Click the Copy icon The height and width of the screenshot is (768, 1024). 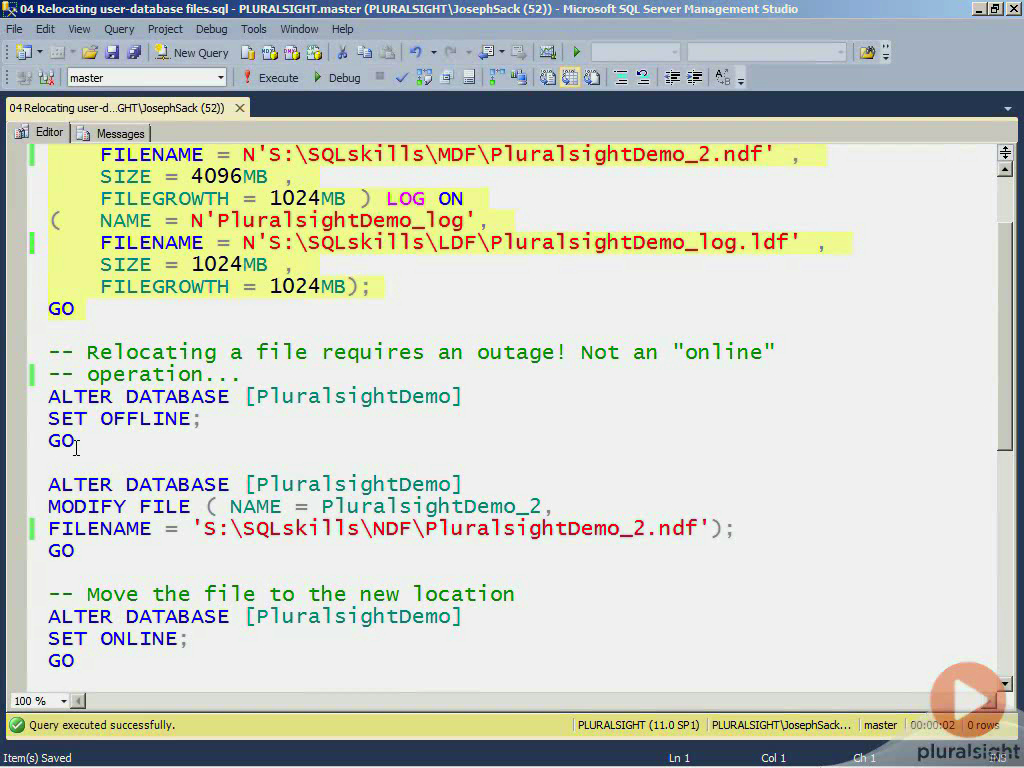364,52
